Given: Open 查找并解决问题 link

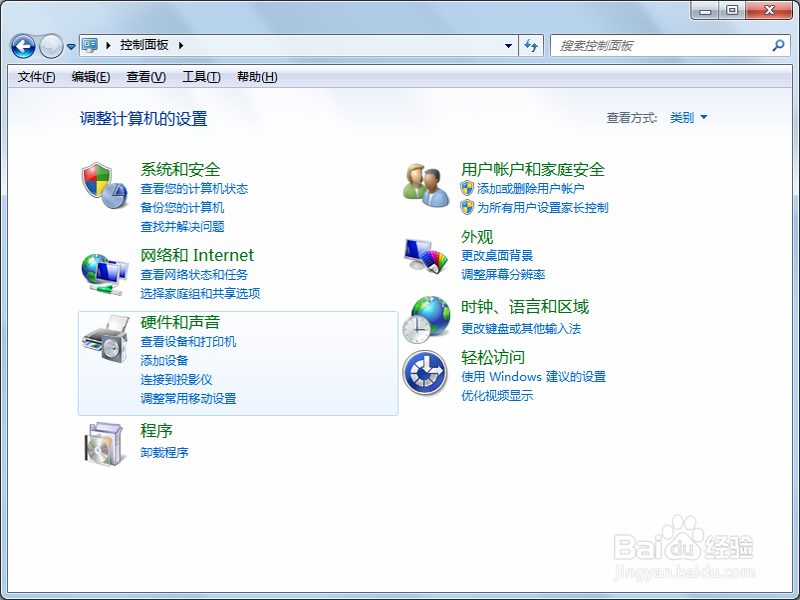Looking at the screenshot, I should pyautogui.click(x=182, y=227).
